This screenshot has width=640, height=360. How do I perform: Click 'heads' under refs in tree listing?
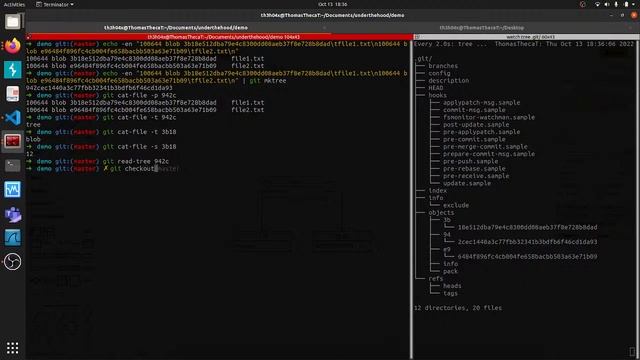pyautogui.click(x=452, y=286)
